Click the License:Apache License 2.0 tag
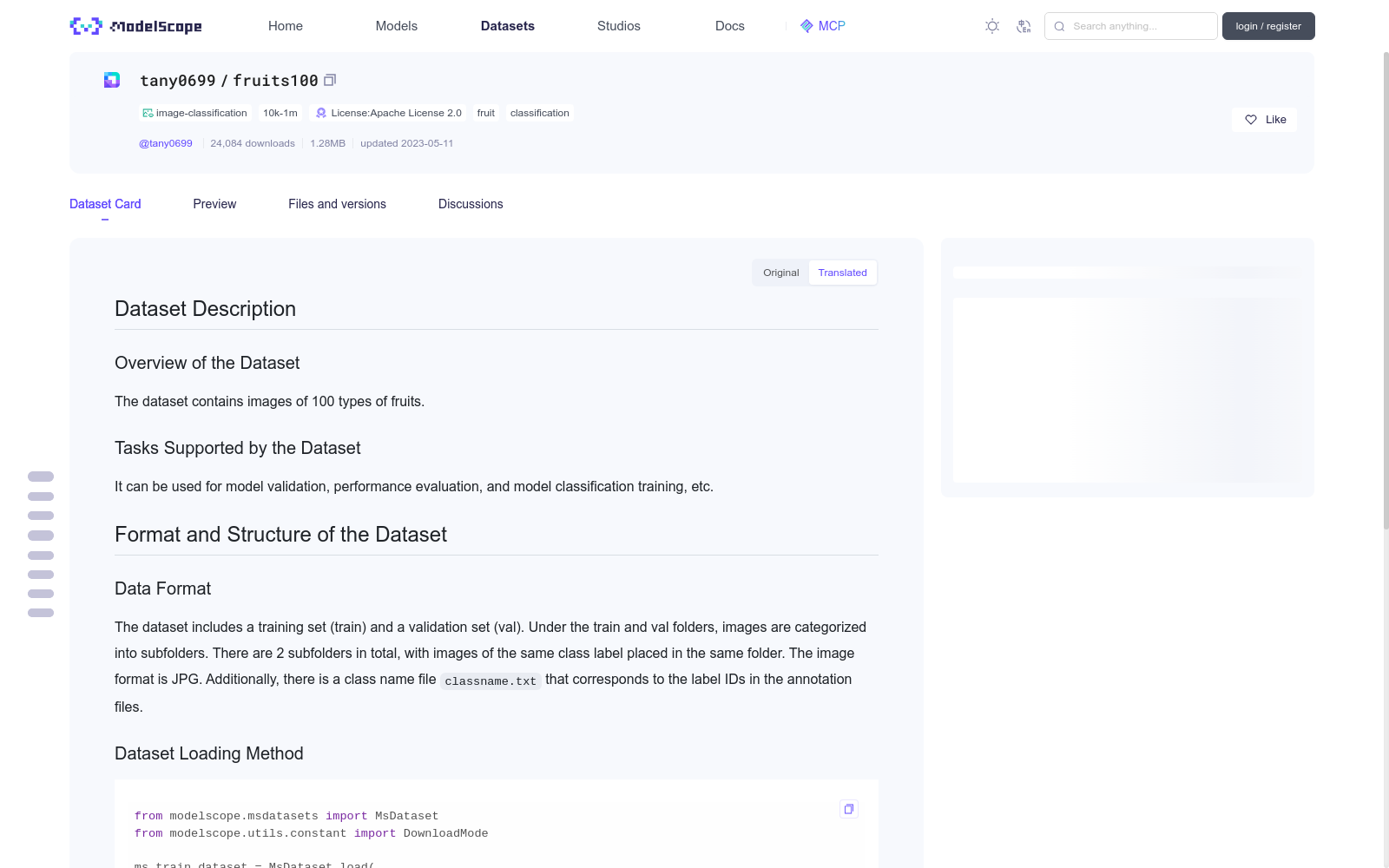The width and height of the screenshot is (1389, 868). tap(389, 113)
